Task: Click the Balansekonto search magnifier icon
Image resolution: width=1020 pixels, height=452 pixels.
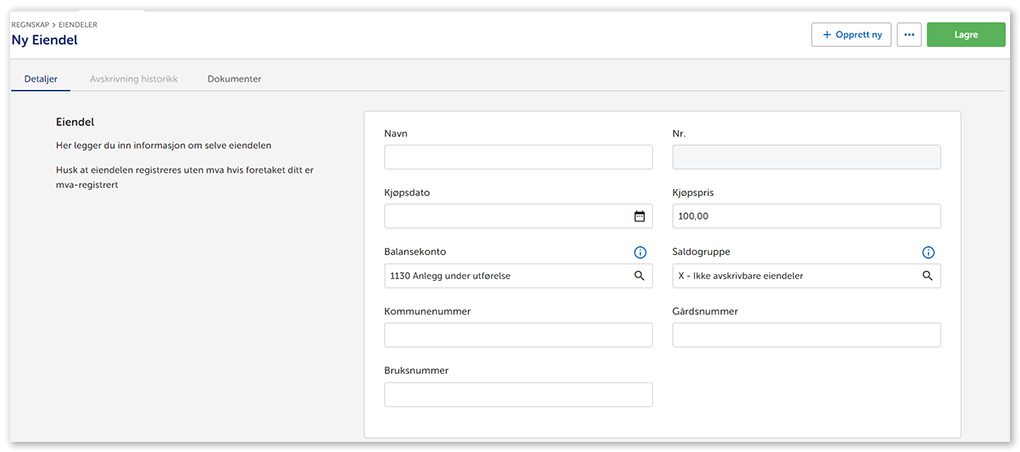Action: point(639,276)
